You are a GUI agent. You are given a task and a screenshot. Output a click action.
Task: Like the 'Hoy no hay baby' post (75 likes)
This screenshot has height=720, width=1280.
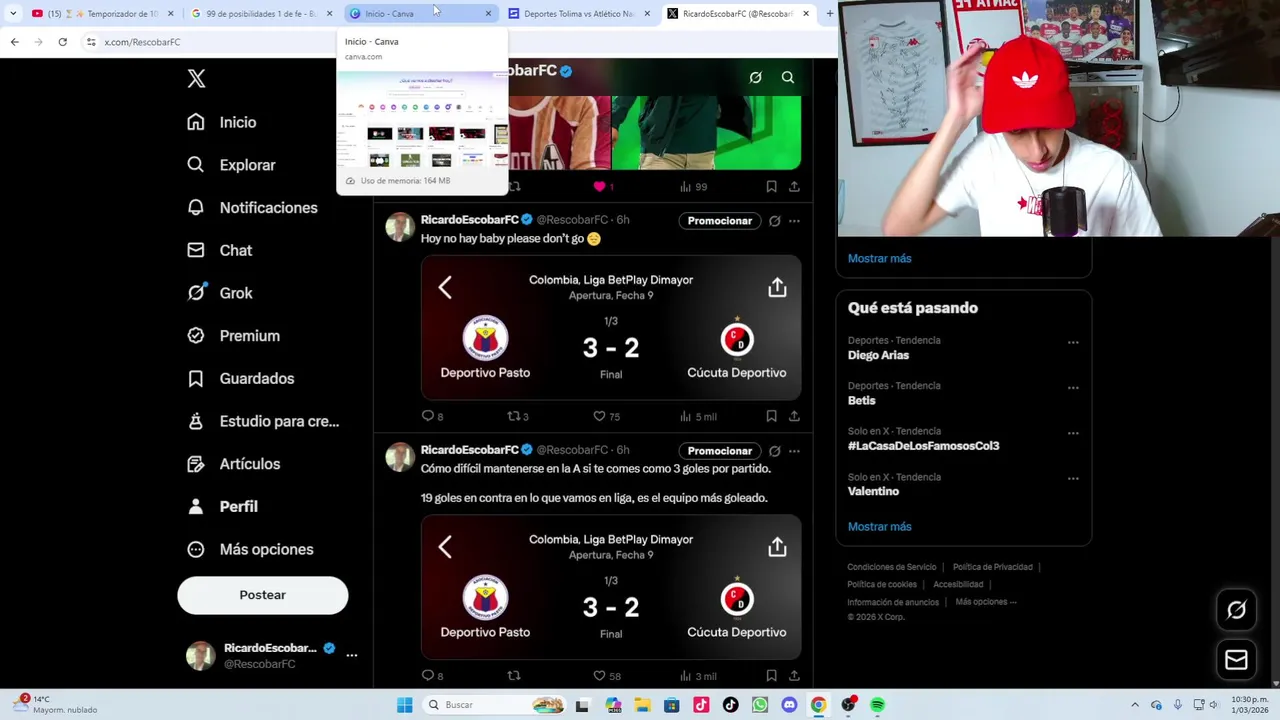coord(599,416)
